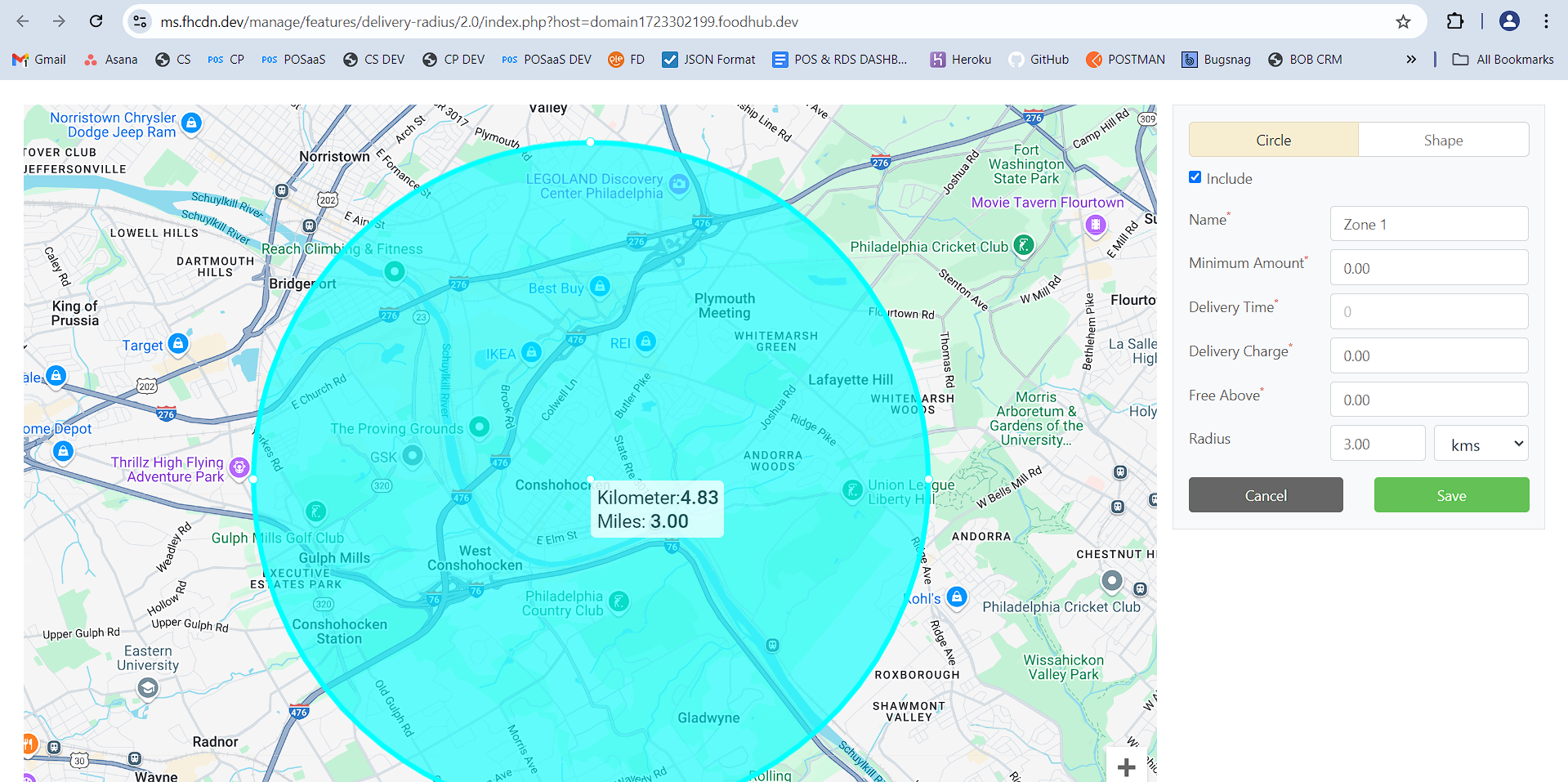Click the Eastern University marker

(x=148, y=689)
